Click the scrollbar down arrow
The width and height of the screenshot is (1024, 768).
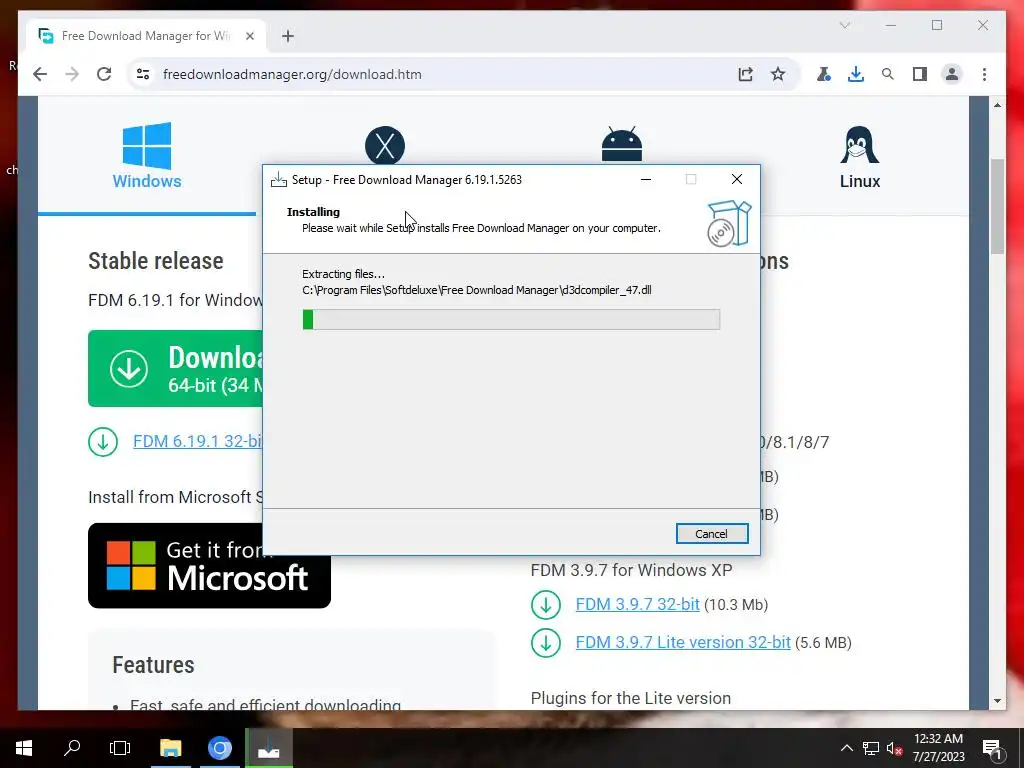coord(997,701)
